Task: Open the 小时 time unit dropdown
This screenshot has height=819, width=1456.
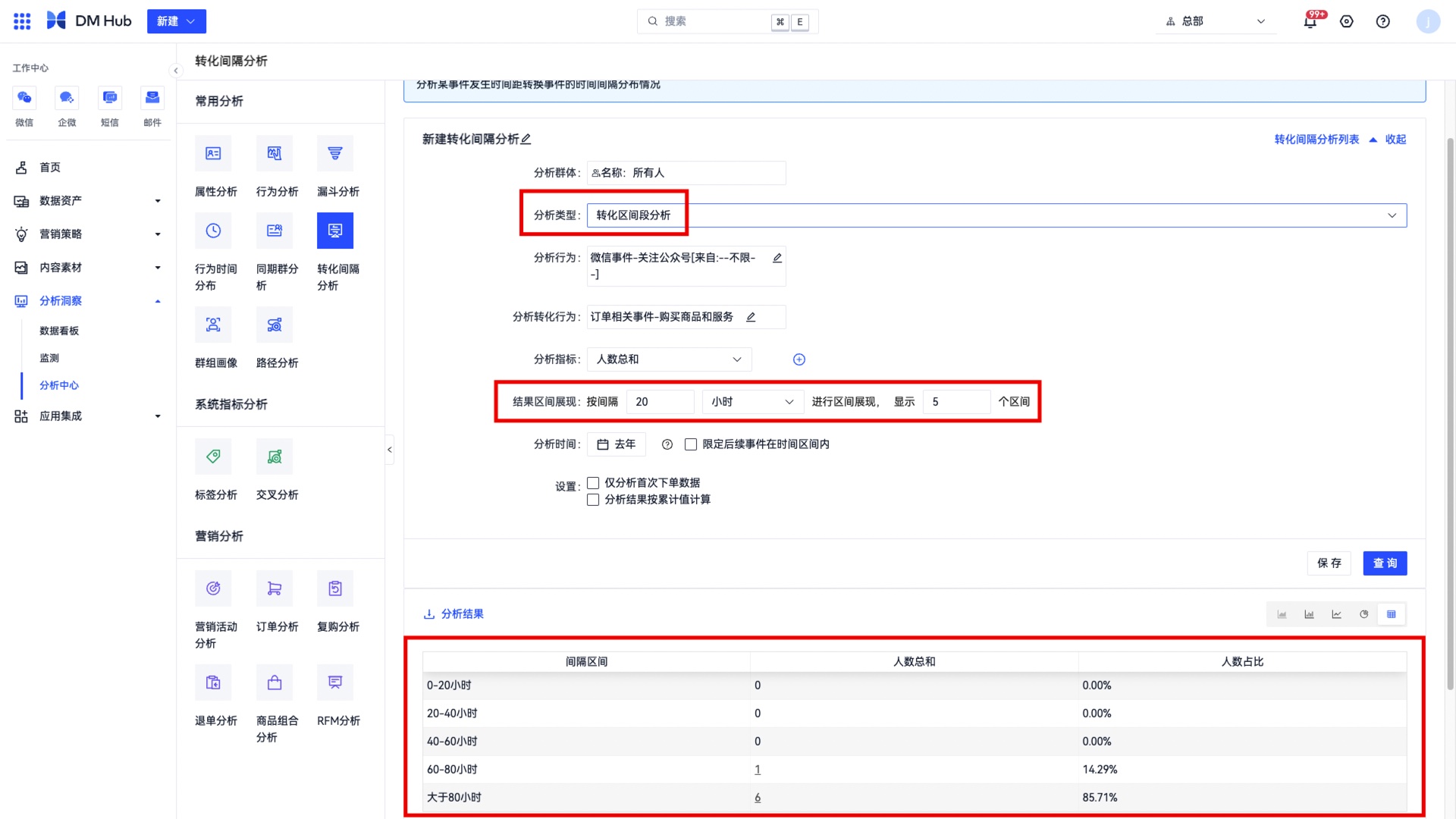Action: [752, 402]
